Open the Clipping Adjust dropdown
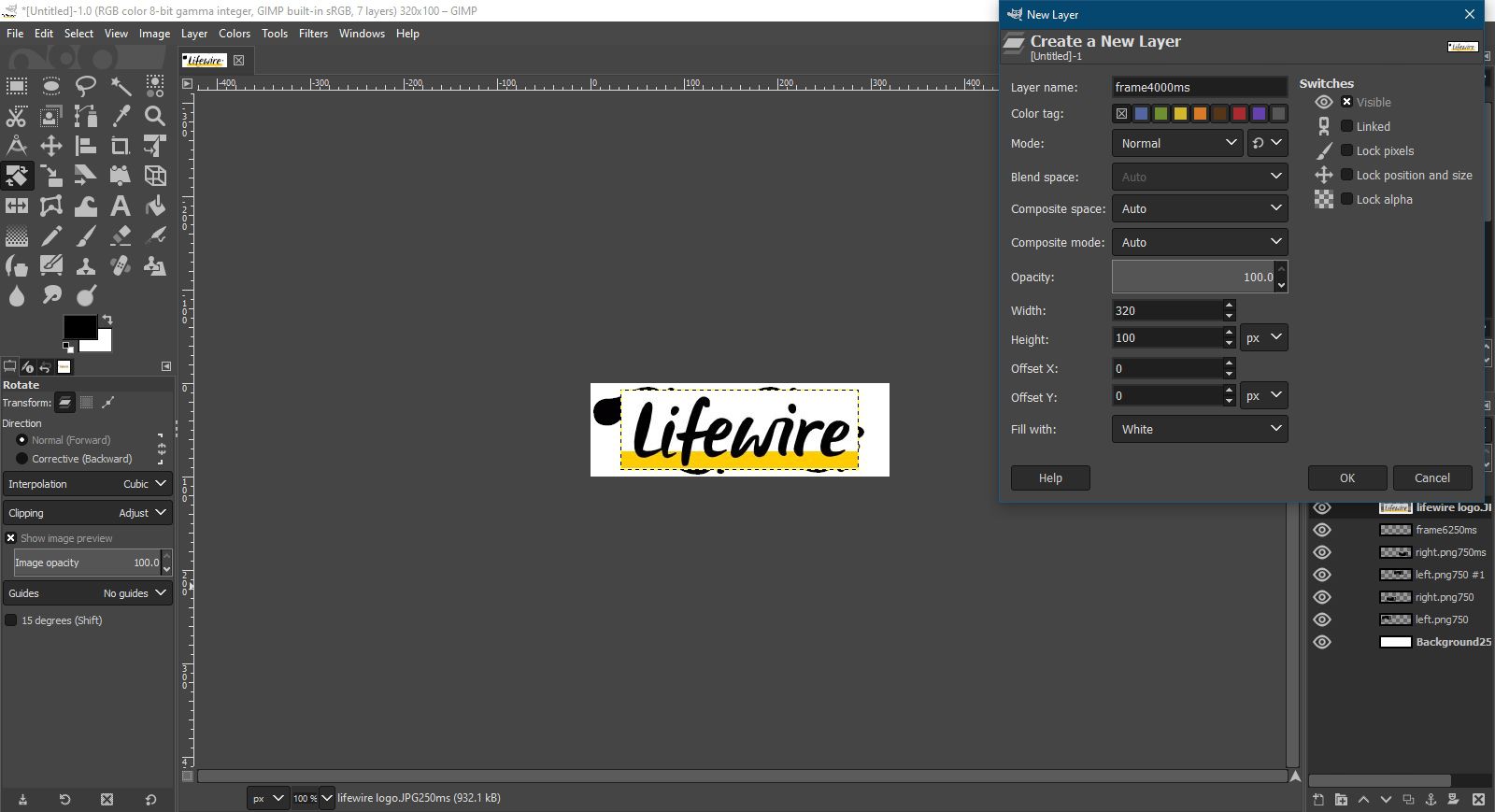 pyautogui.click(x=88, y=513)
